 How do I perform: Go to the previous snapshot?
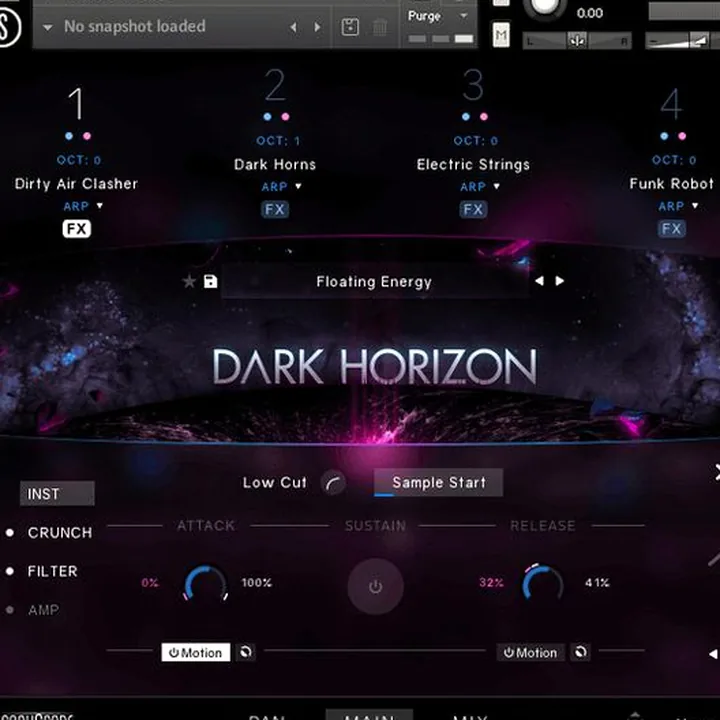click(293, 27)
